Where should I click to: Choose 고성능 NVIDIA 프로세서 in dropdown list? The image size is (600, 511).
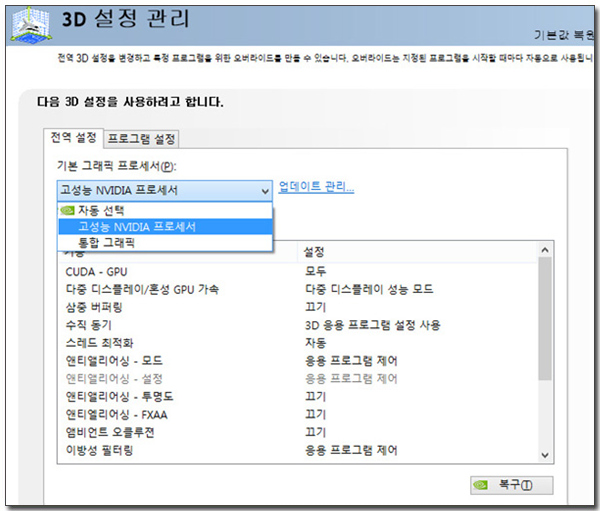coord(165,227)
